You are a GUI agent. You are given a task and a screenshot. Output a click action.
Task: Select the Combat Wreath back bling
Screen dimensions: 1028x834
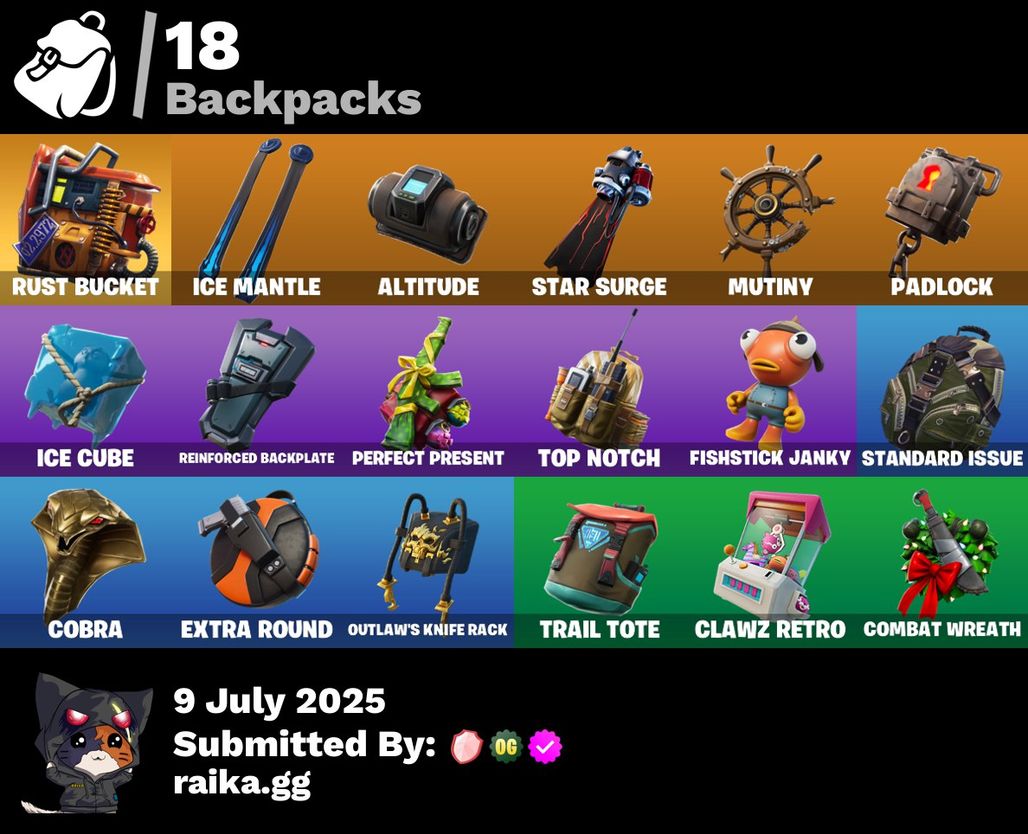point(942,562)
